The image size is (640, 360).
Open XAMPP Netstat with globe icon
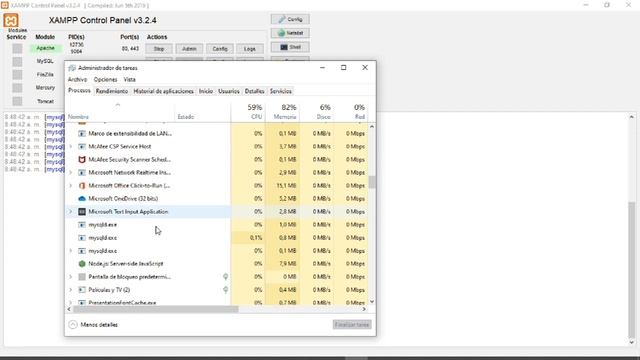(290, 33)
